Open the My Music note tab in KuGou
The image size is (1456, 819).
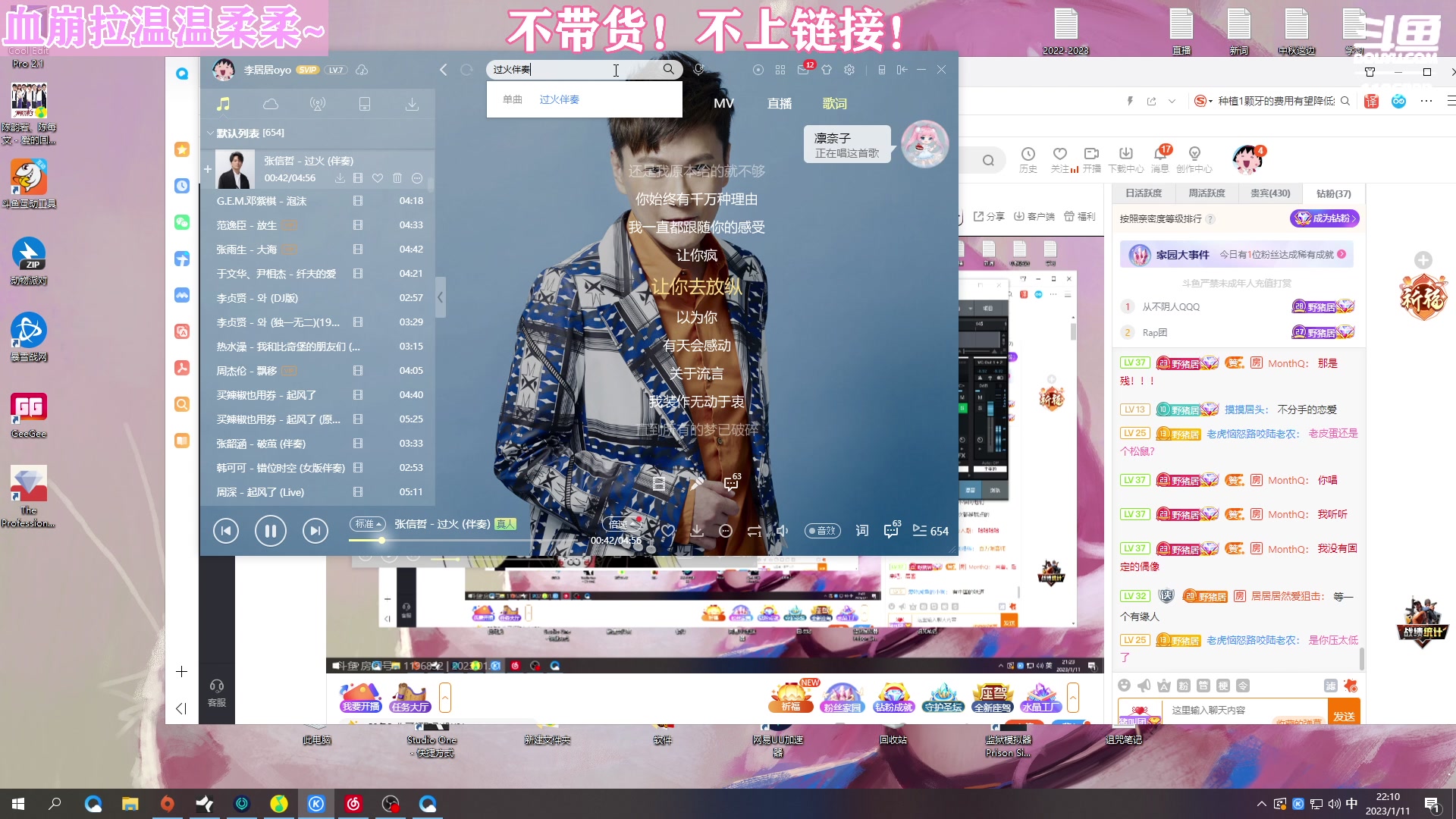(x=223, y=104)
